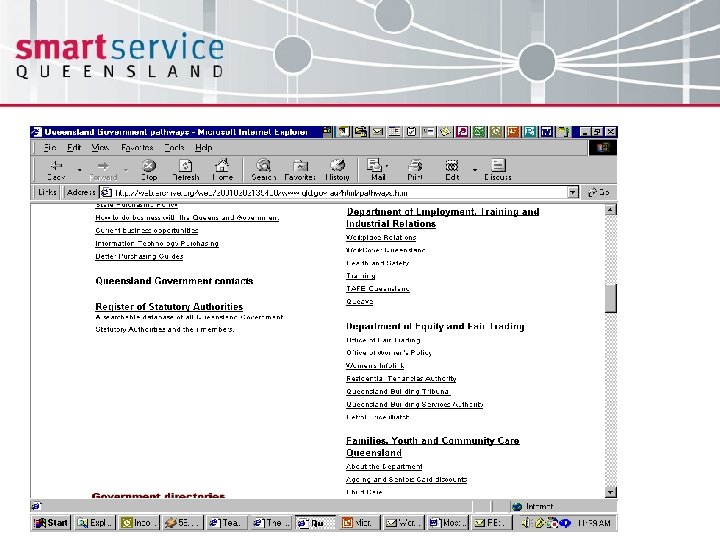
Task: Click the system tray clock
Action: (594, 523)
